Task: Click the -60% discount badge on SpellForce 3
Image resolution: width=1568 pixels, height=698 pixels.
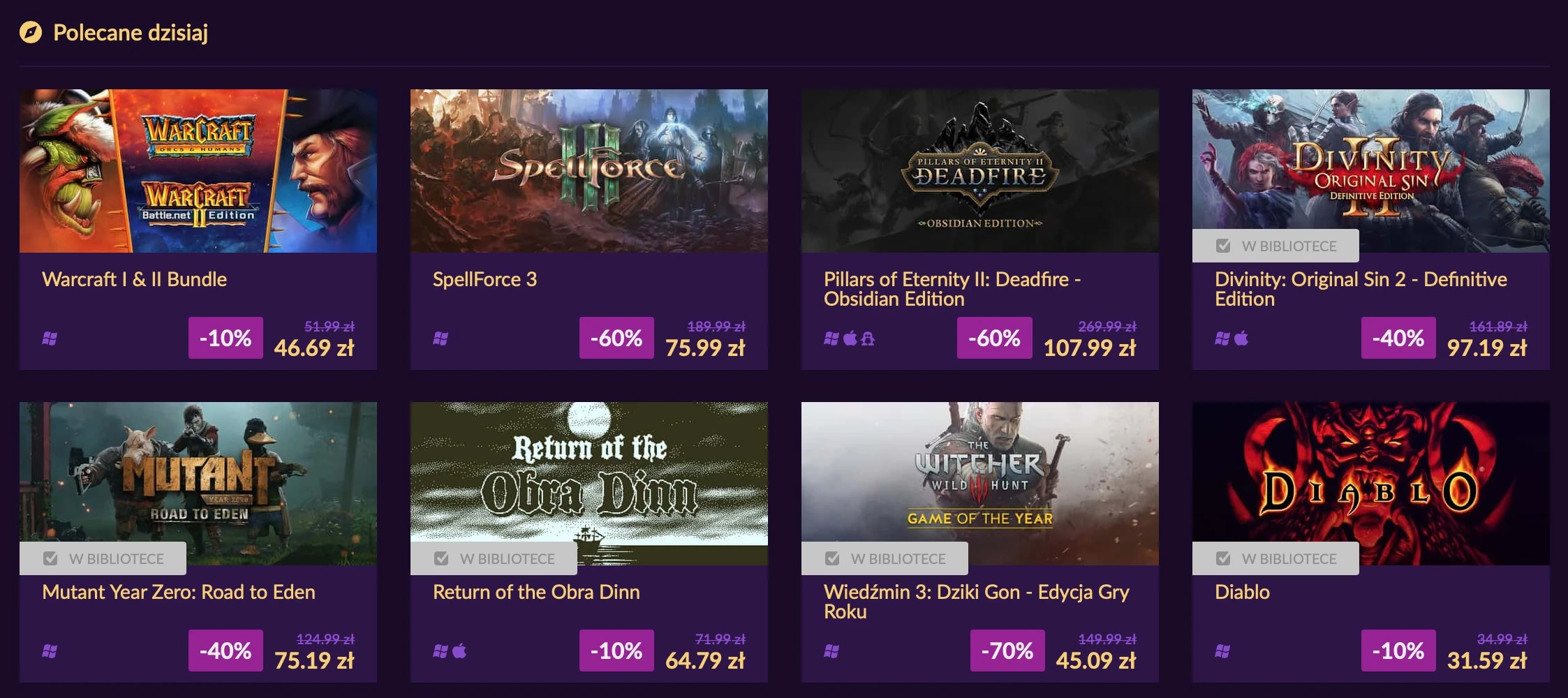Action: pos(616,338)
